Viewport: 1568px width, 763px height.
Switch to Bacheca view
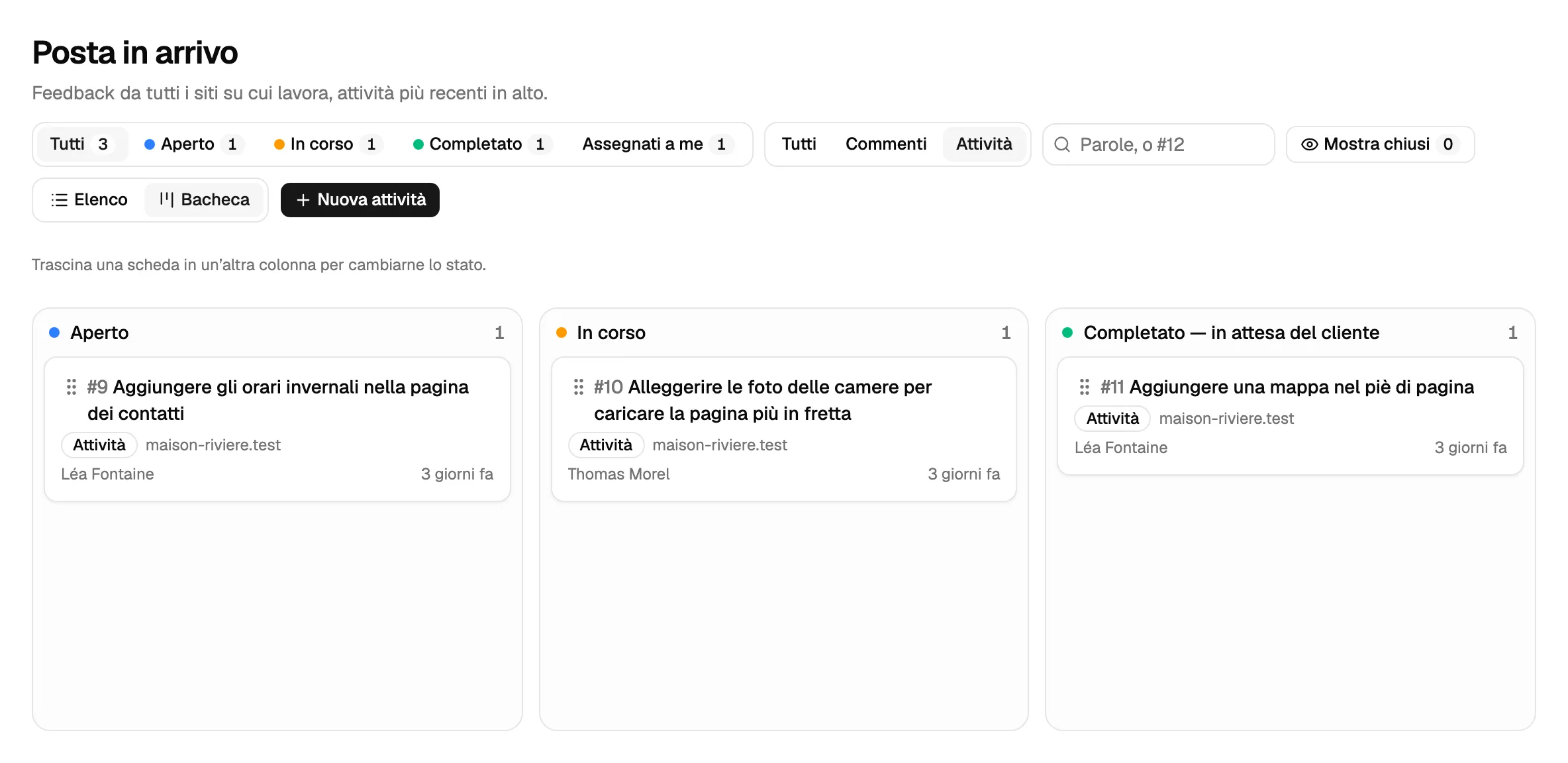coord(204,200)
